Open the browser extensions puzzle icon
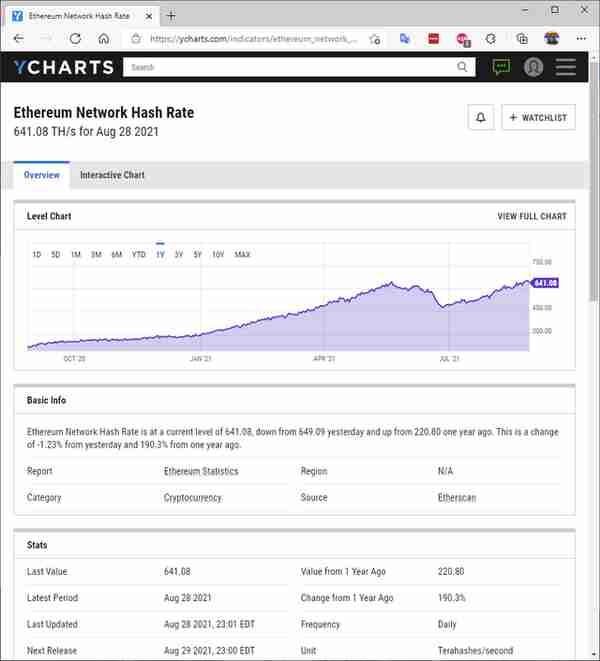This screenshot has height=661, width=600. coord(491,39)
